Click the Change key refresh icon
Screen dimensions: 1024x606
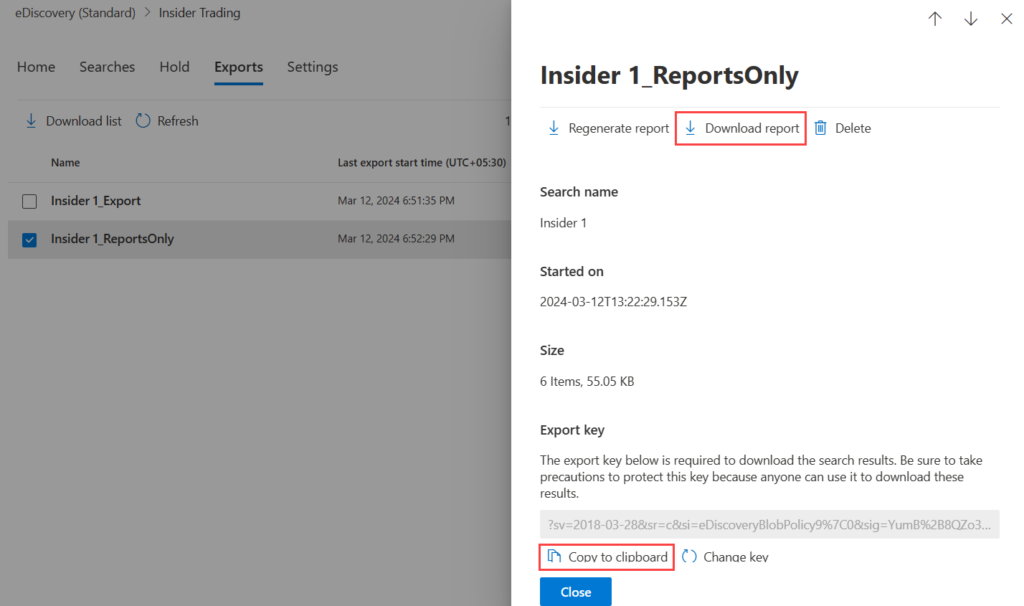(x=689, y=557)
